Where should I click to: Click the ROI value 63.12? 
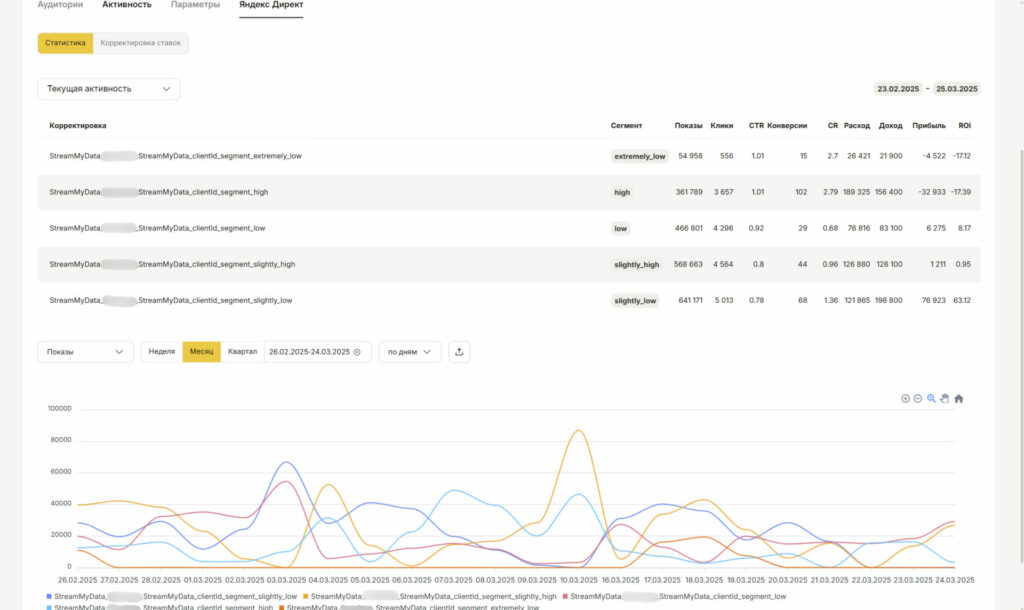[x=962, y=300]
